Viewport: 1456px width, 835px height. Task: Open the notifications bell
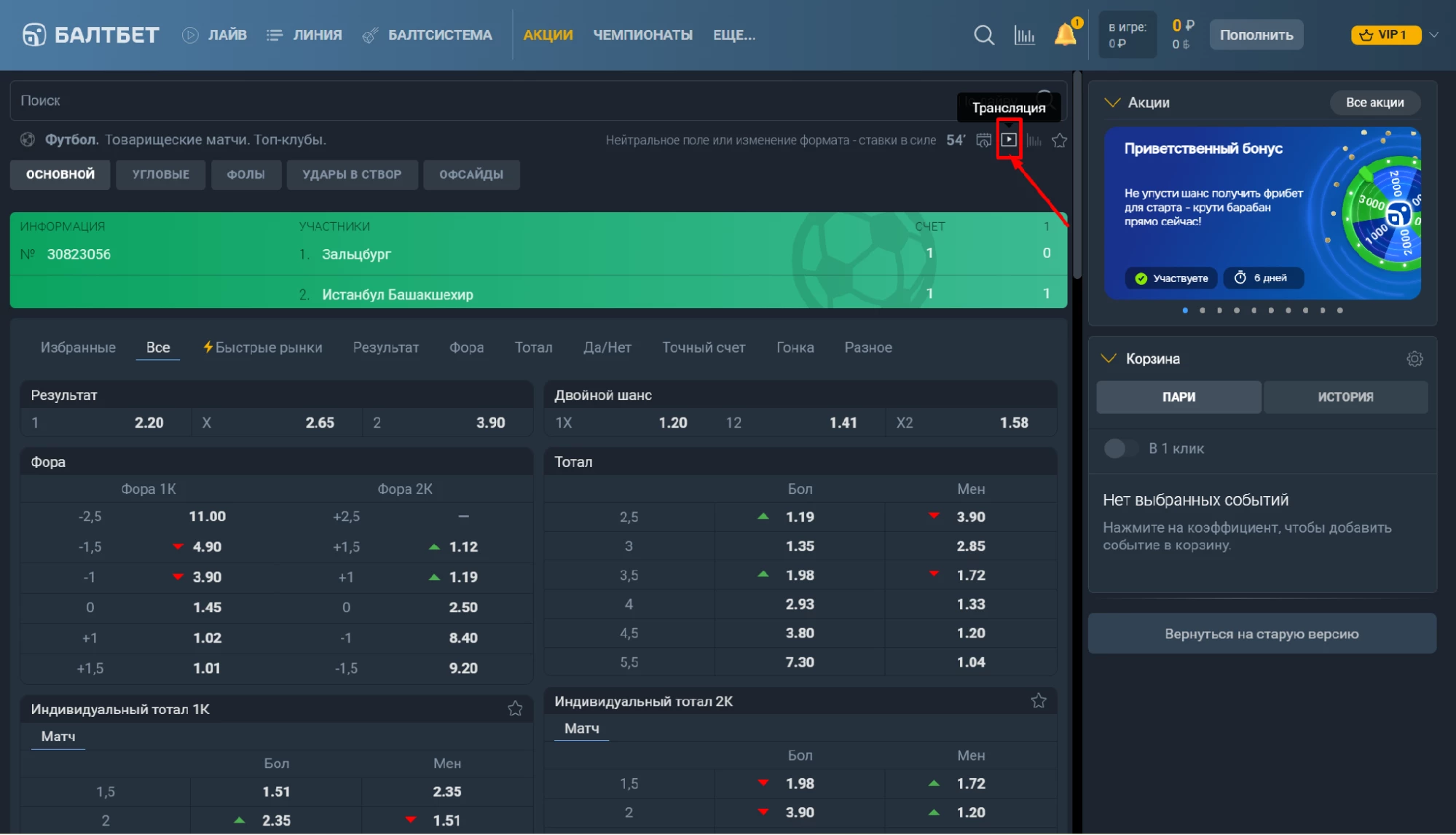(1065, 34)
